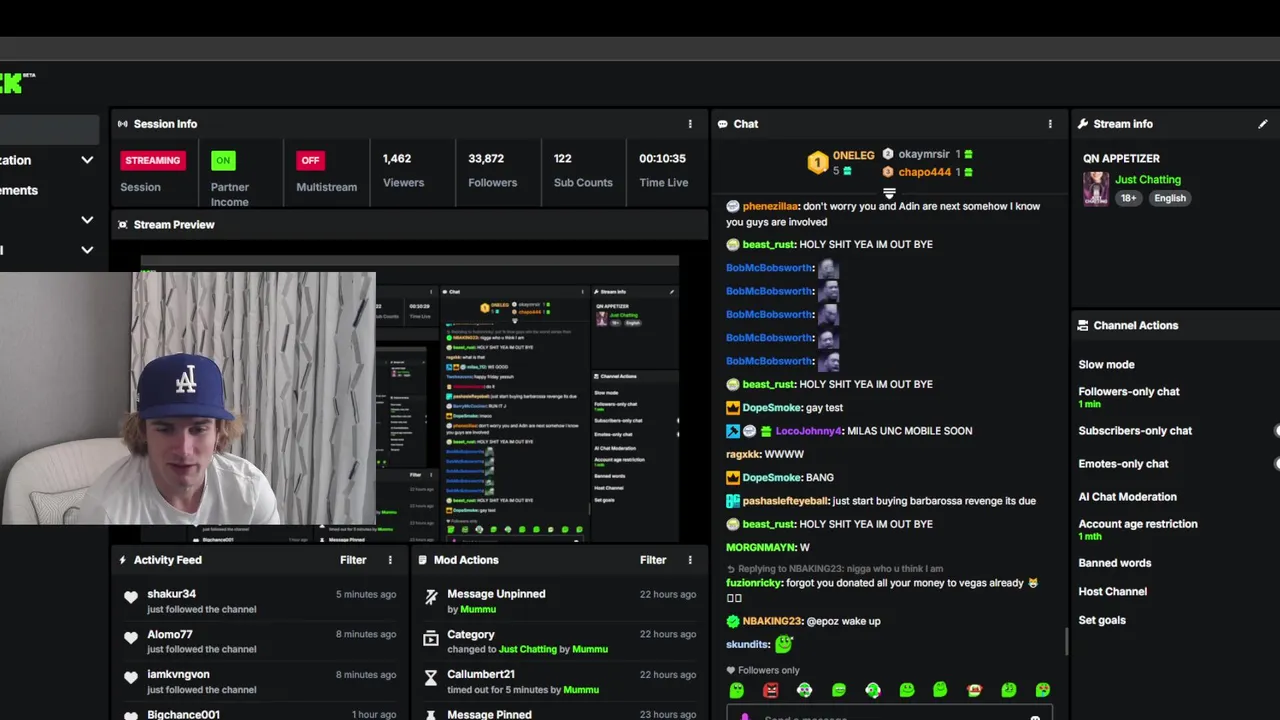Image resolution: width=1280 pixels, height=720 pixels.
Task: Edit stream info with the pencil icon
Action: coord(1263,124)
